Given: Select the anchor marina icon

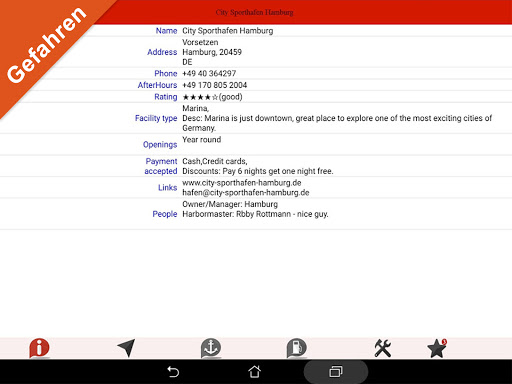Looking at the screenshot, I should point(211,348).
